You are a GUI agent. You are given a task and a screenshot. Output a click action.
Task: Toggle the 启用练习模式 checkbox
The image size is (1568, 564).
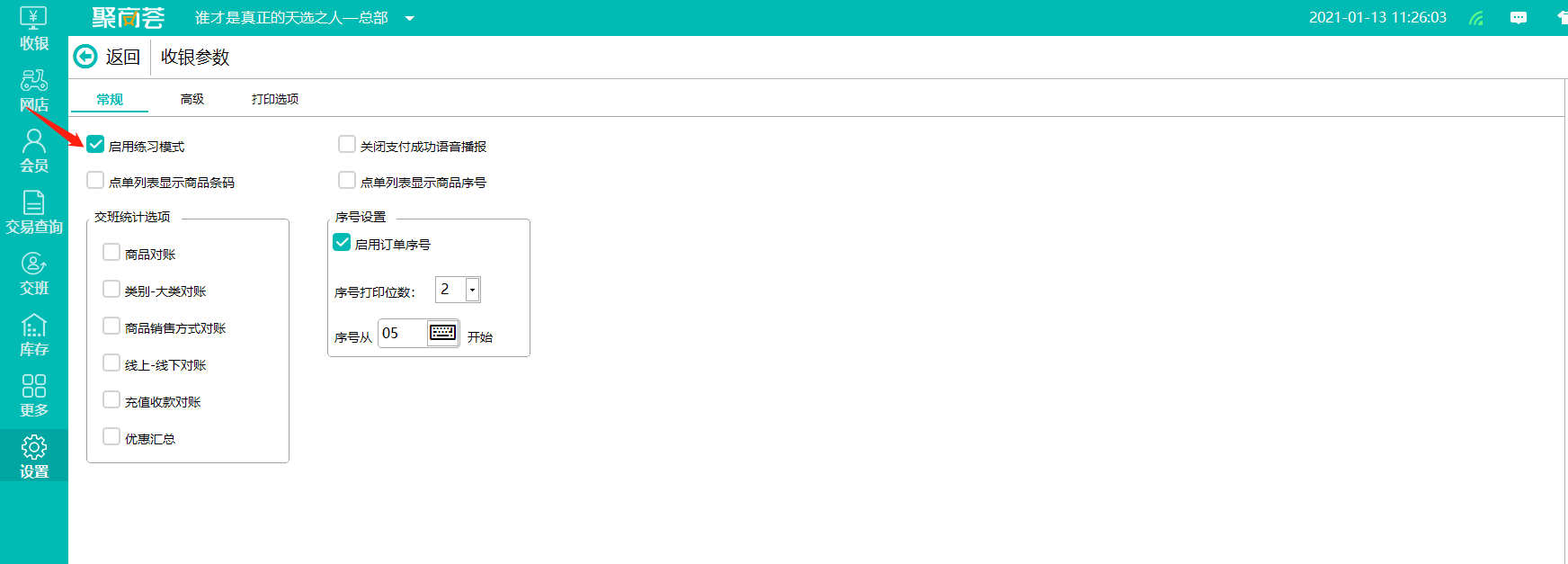(x=95, y=144)
